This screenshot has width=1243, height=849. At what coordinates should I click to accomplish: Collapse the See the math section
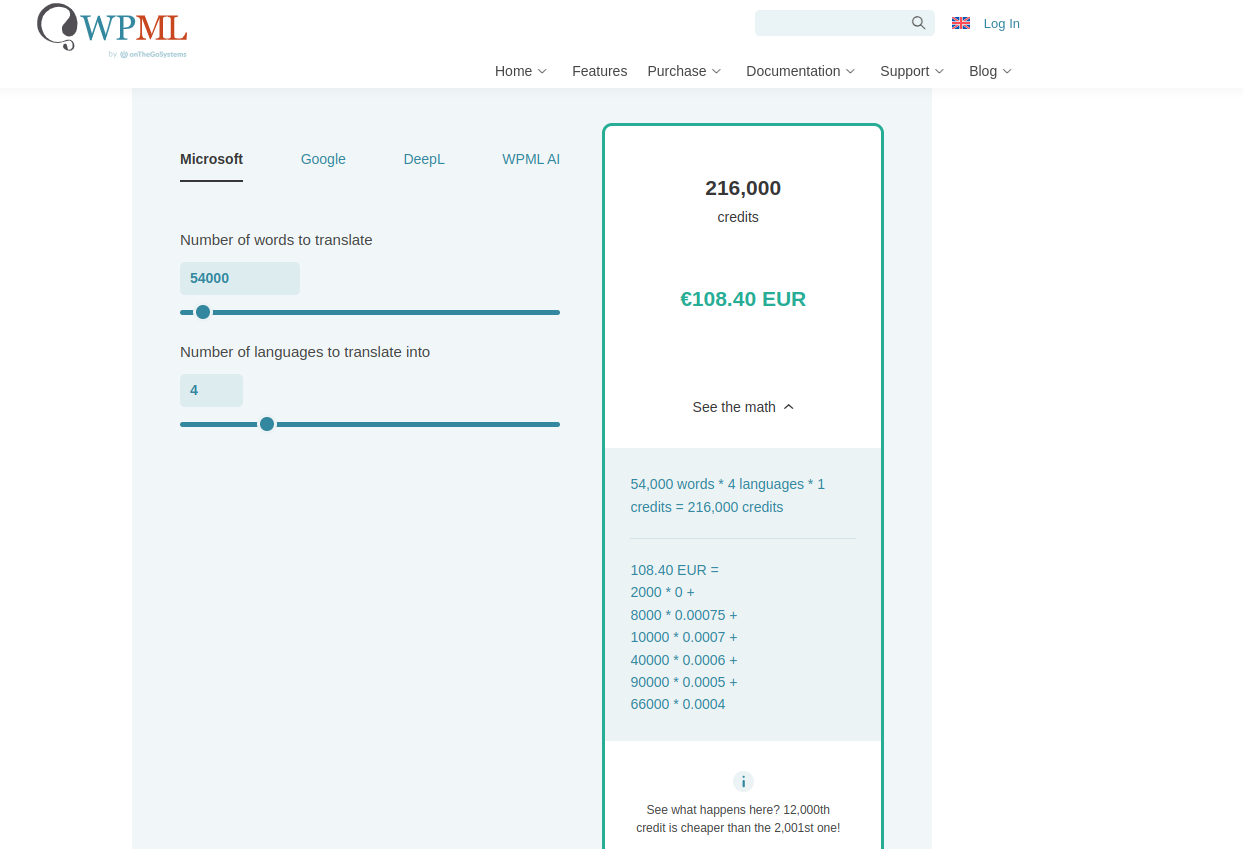click(743, 407)
